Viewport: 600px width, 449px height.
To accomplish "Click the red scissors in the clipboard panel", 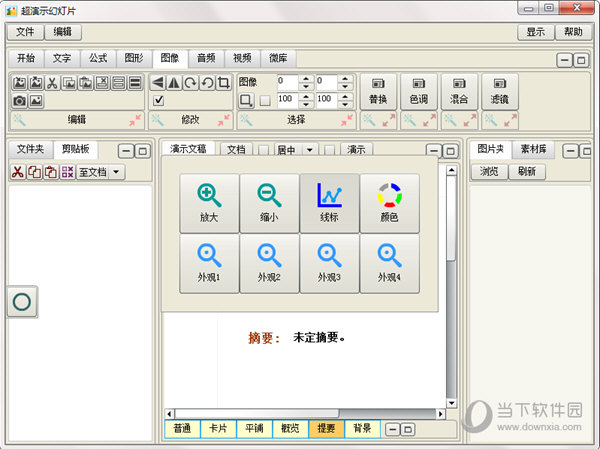I will pos(18,172).
